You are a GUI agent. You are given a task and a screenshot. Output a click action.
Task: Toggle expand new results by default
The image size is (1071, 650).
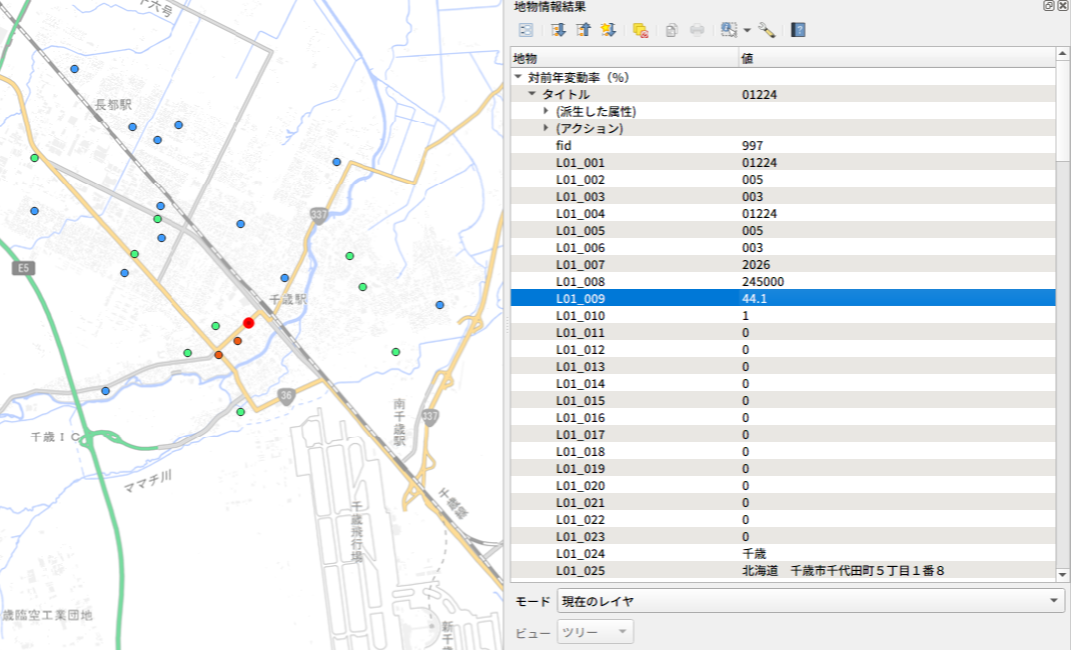[x=608, y=30]
